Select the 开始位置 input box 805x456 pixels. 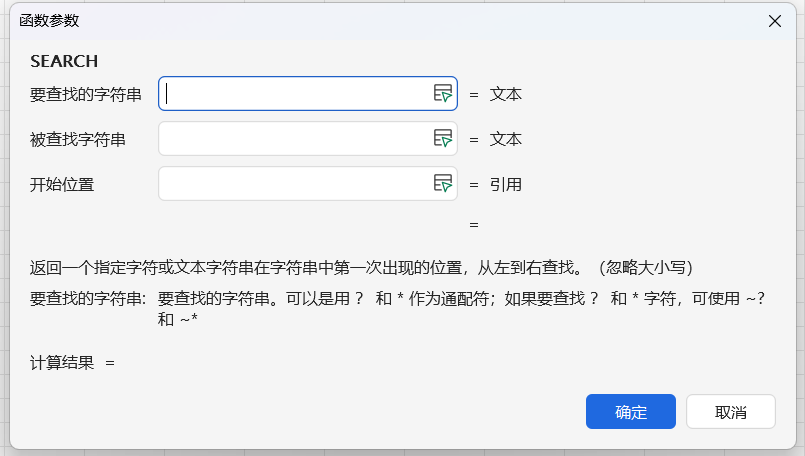point(295,184)
